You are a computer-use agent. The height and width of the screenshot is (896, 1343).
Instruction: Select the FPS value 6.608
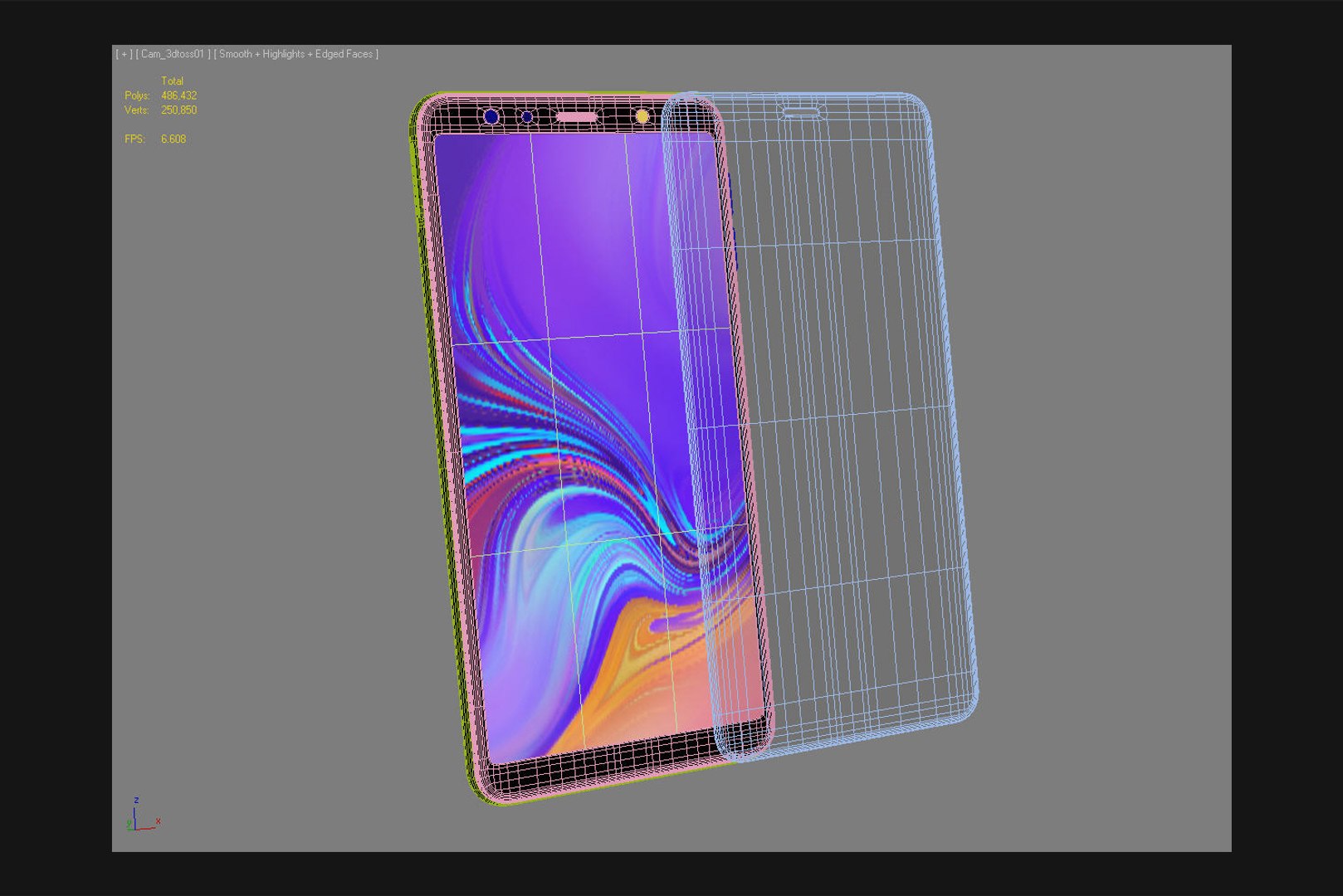[173, 139]
